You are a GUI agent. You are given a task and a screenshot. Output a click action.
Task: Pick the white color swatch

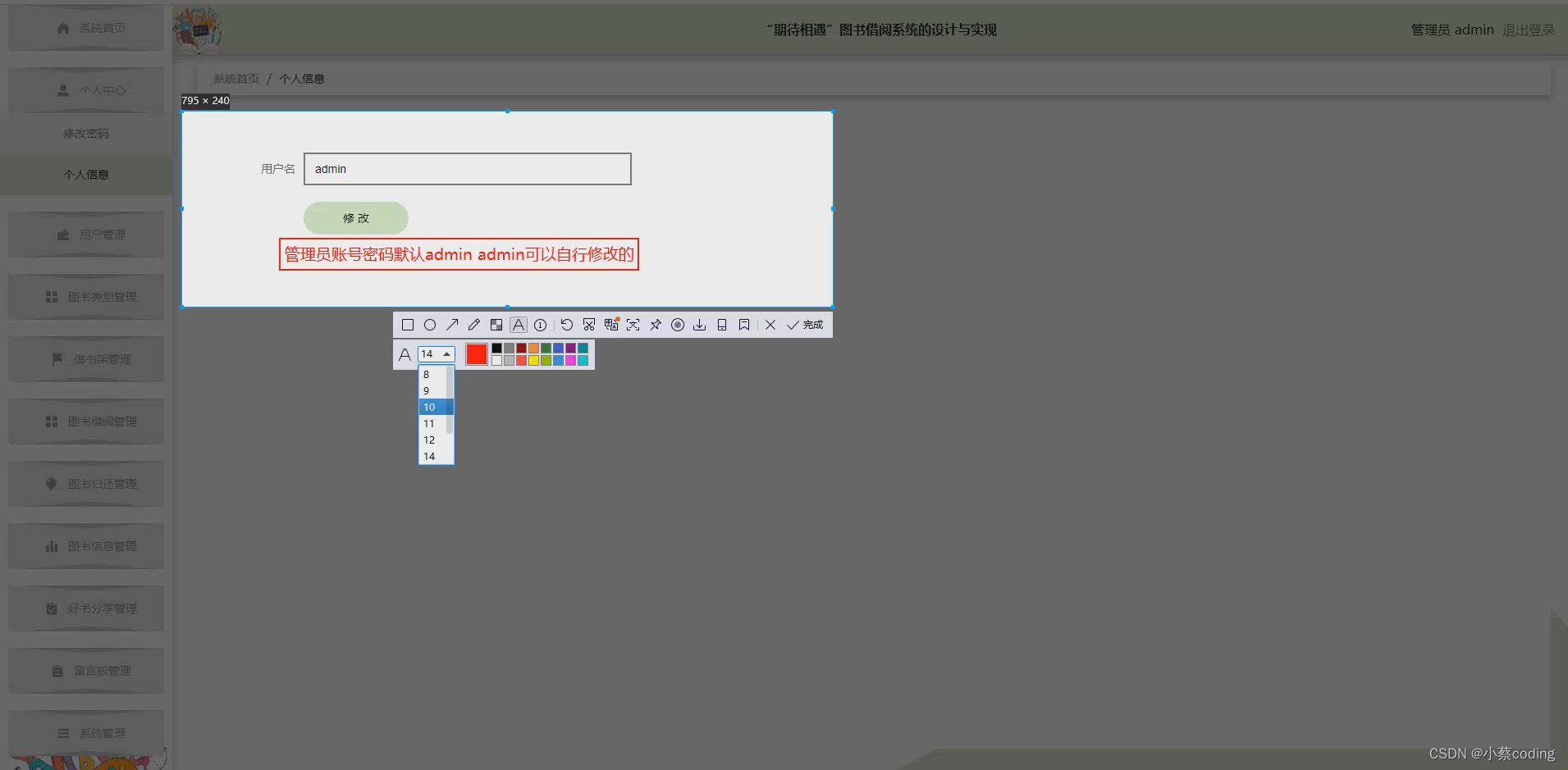point(496,360)
